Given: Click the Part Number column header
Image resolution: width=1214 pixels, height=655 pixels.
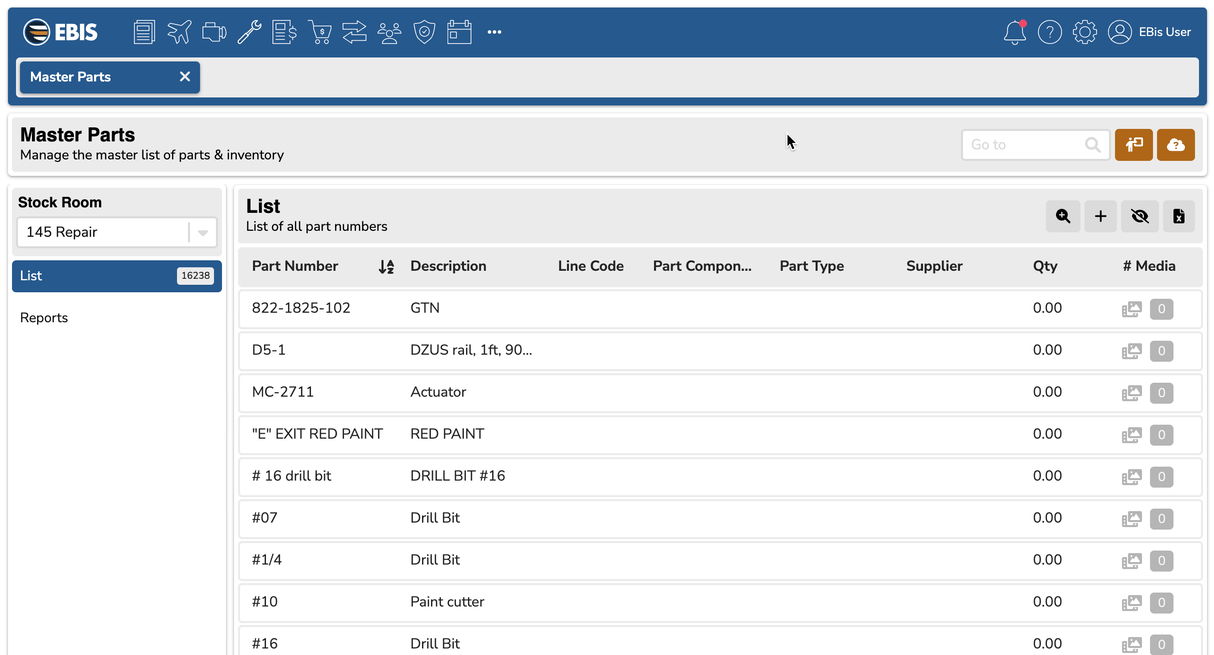Looking at the screenshot, I should [295, 266].
